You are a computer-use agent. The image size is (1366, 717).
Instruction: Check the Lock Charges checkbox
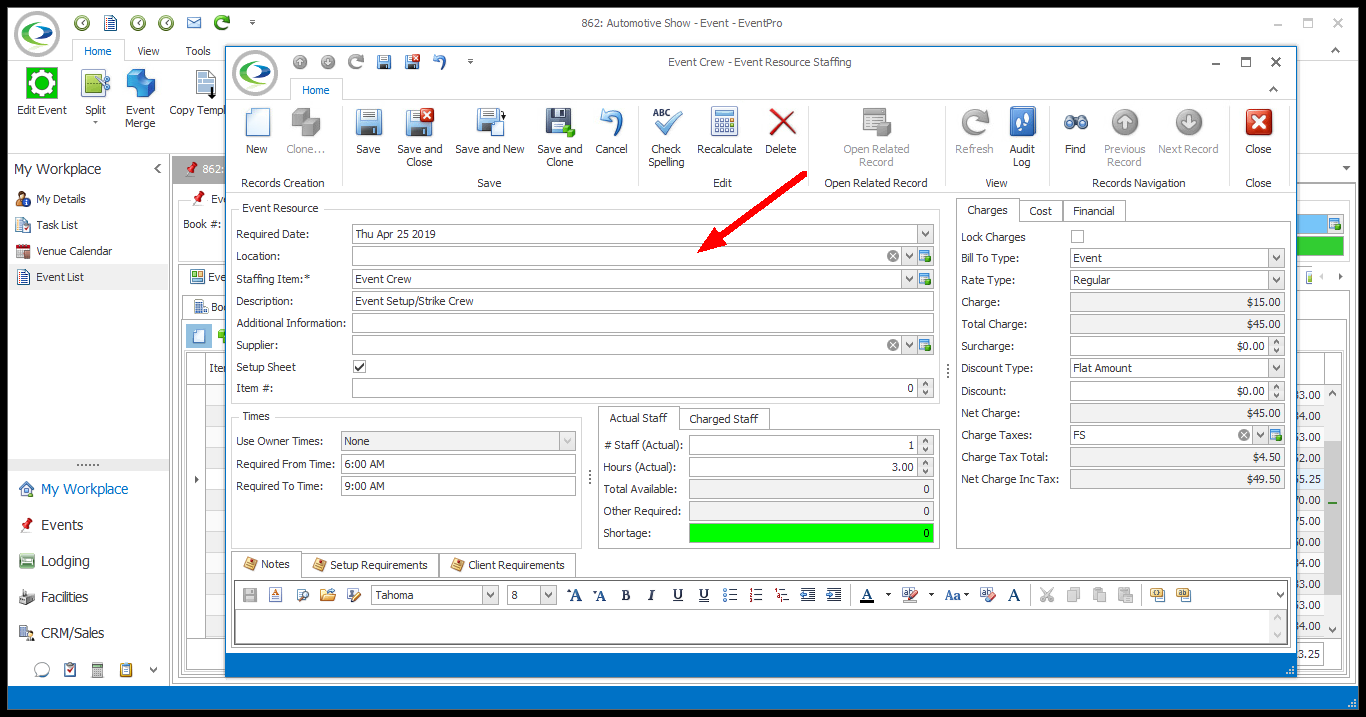pyautogui.click(x=1077, y=237)
